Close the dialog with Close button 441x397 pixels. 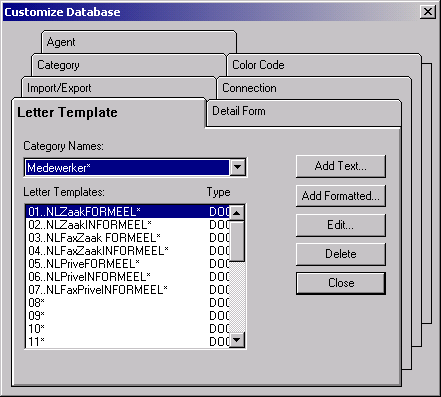(341, 283)
